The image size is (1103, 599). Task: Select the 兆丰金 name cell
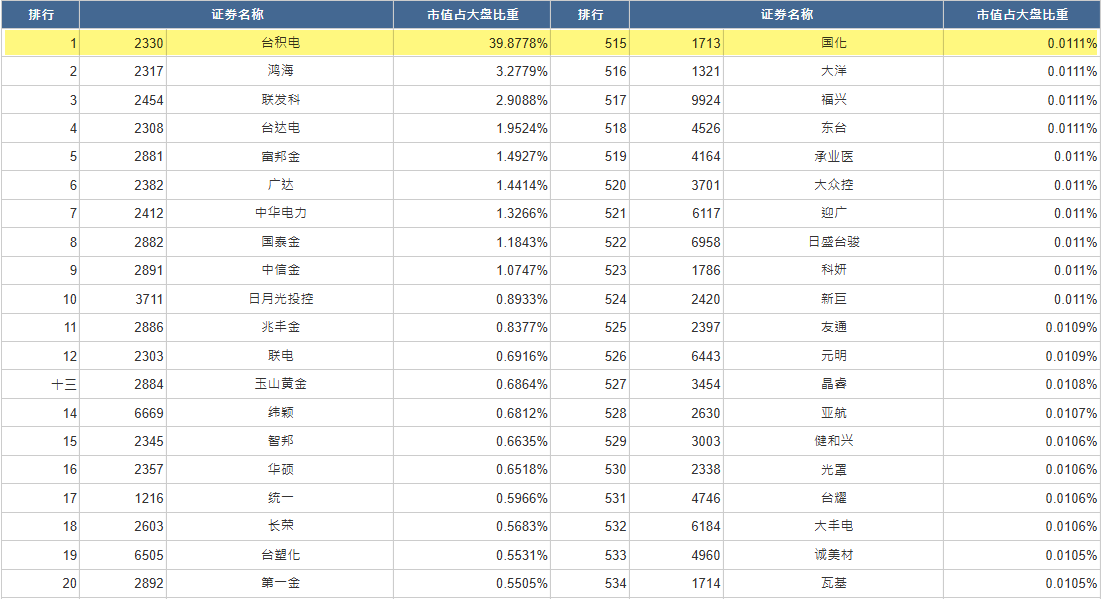pyautogui.click(x=280, y=327)
